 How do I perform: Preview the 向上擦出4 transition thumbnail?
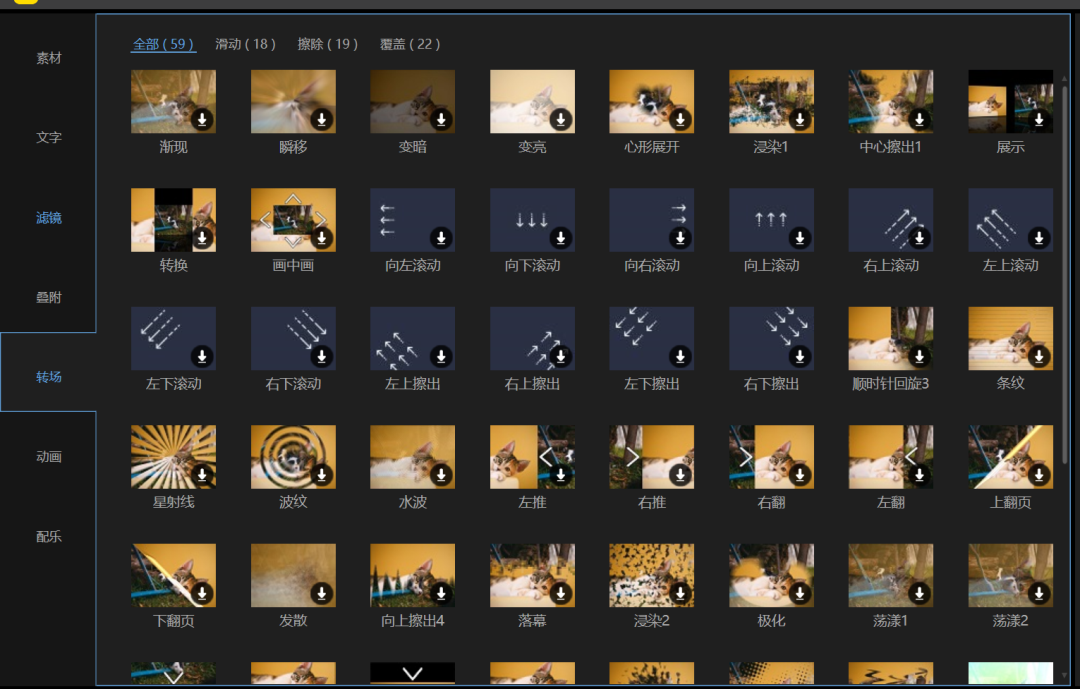413,575
